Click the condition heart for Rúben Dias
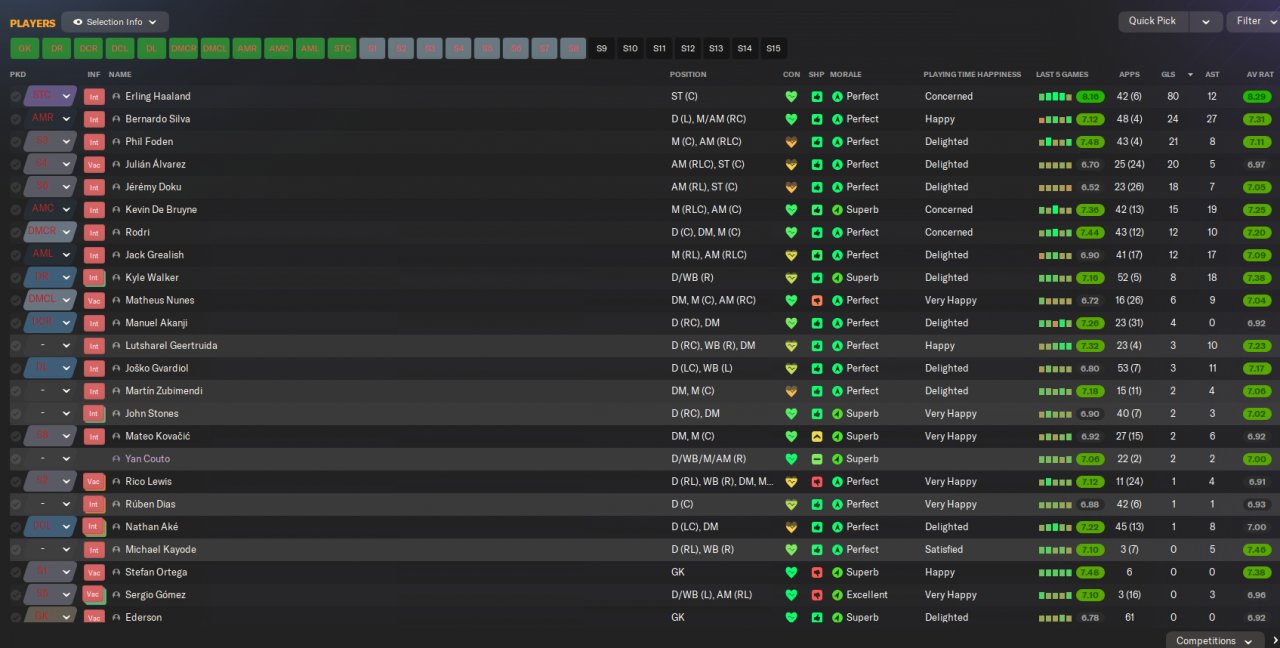Image resolution: width=1280 pixels, height=648 pixels. 791,504
